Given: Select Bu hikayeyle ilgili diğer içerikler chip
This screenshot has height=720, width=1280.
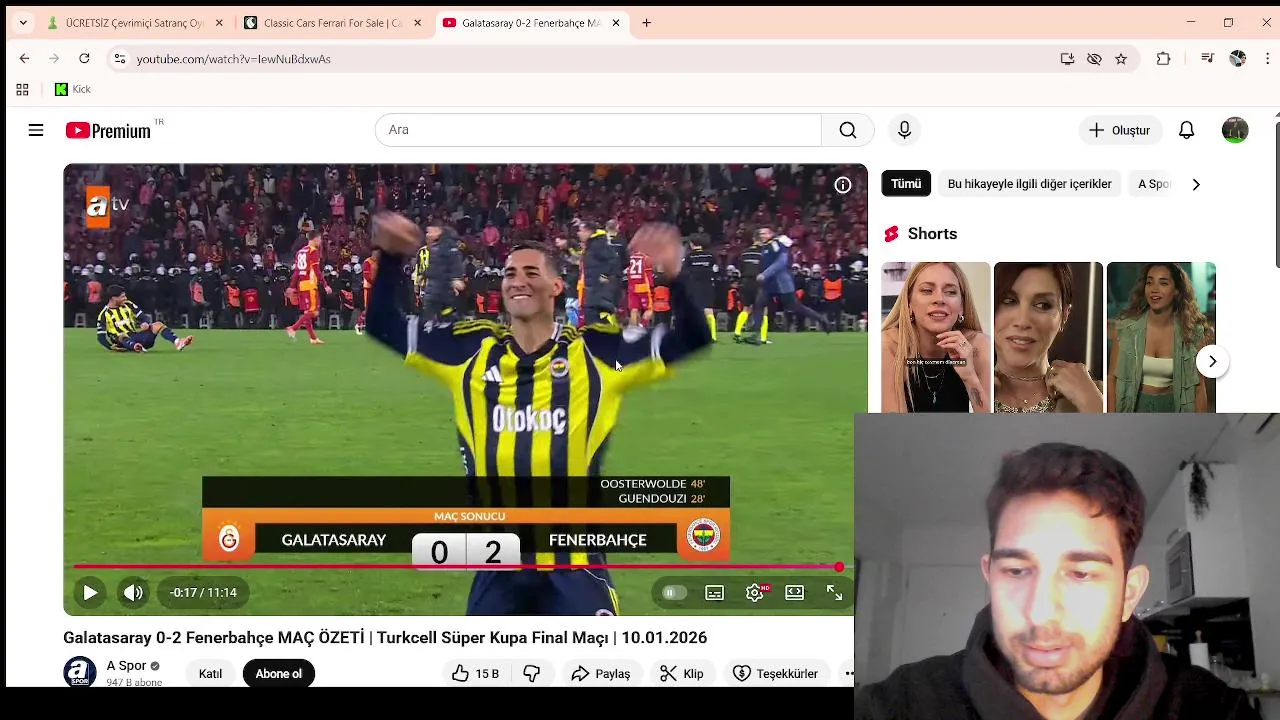Looking at the screenshot, I should tap(1029, 184).
